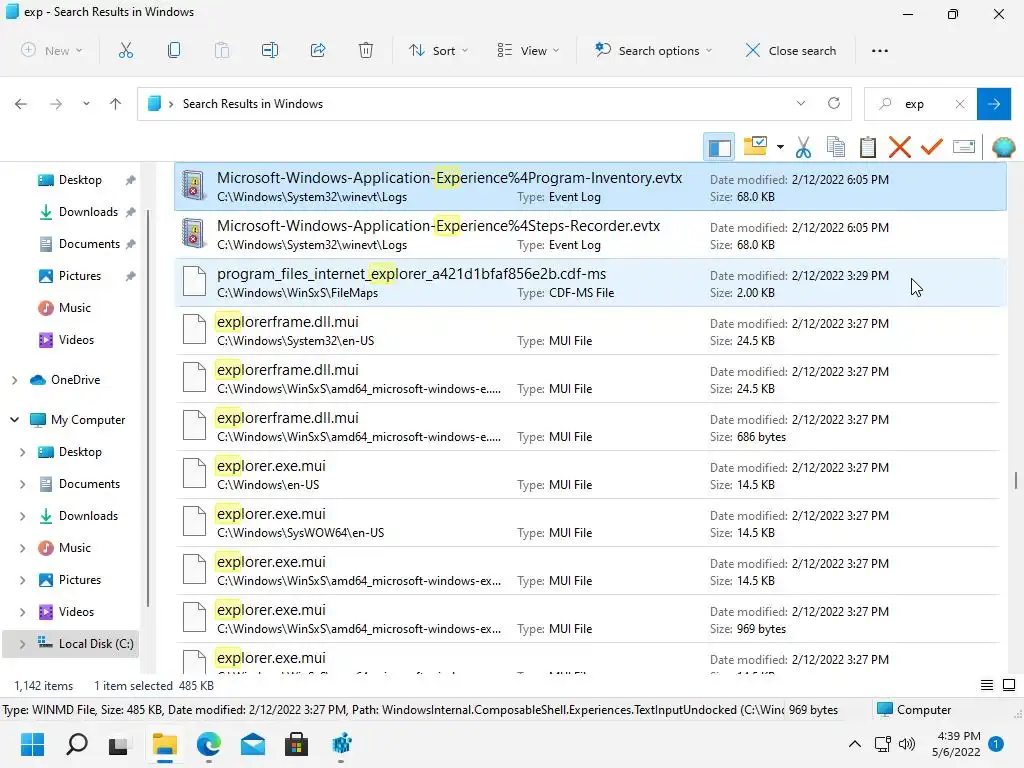1024x768 pixels.
Task: Click the Copy icon in top command bar
Action: point(174,50)
